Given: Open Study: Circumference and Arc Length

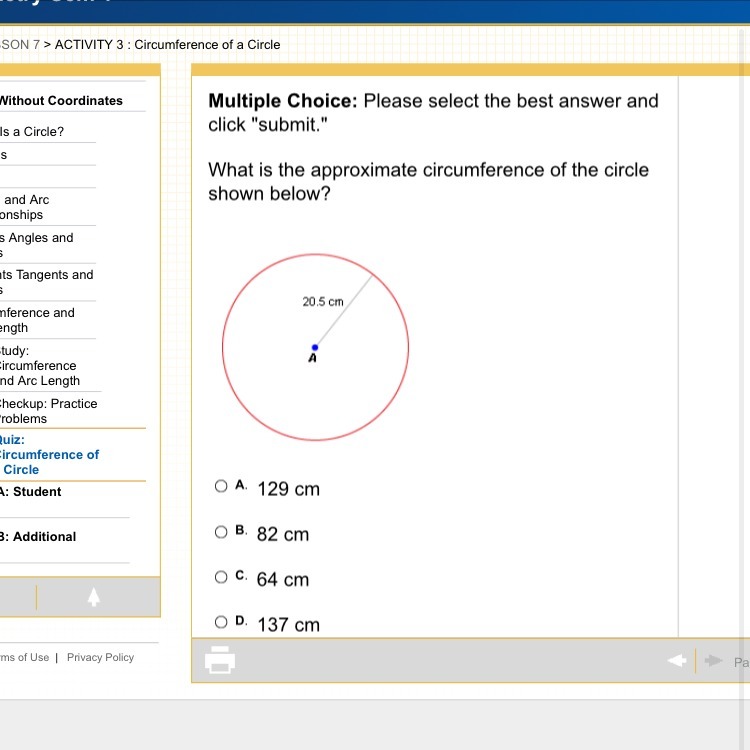Looking at the screenshot, I should pyautogui.click(x=40, y=366).
